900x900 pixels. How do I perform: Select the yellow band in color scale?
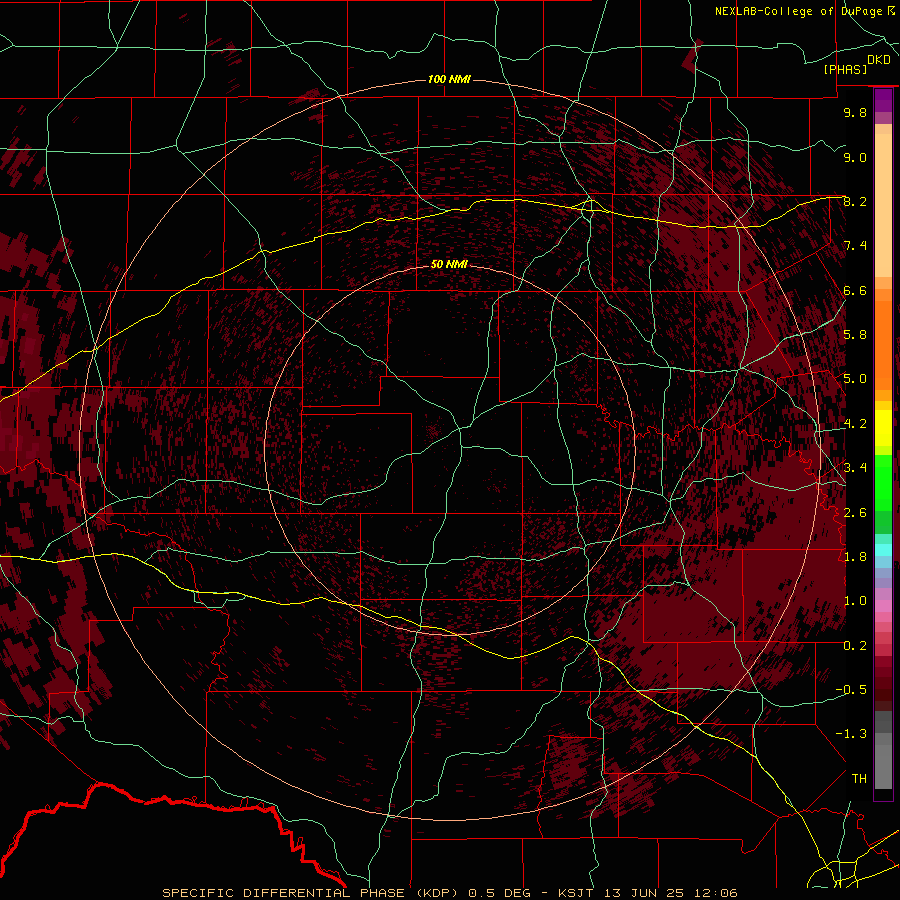point(883,428)
